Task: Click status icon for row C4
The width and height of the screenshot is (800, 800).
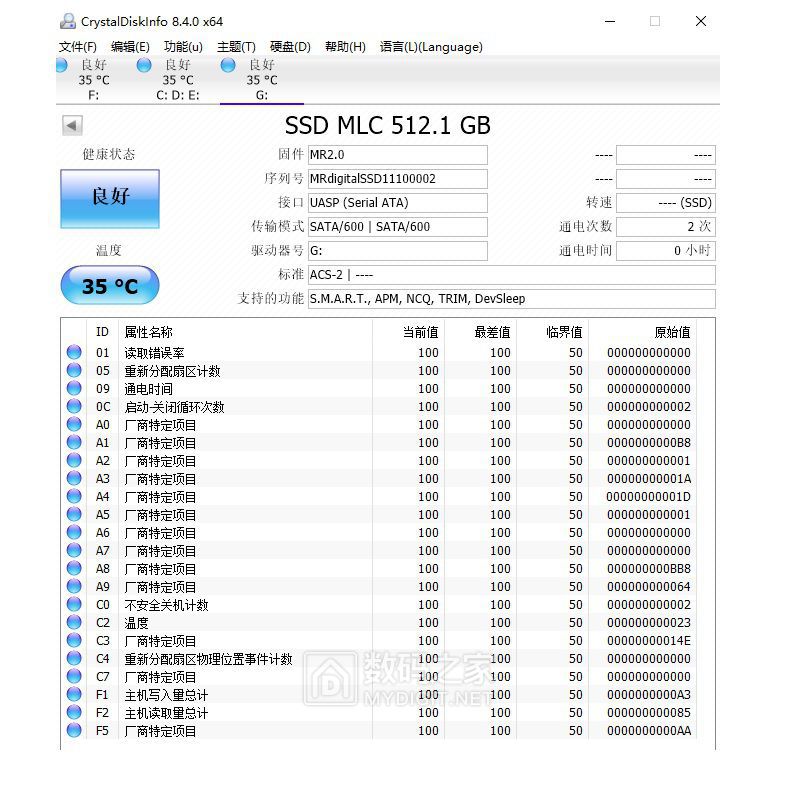Action: tap(74, 658)
